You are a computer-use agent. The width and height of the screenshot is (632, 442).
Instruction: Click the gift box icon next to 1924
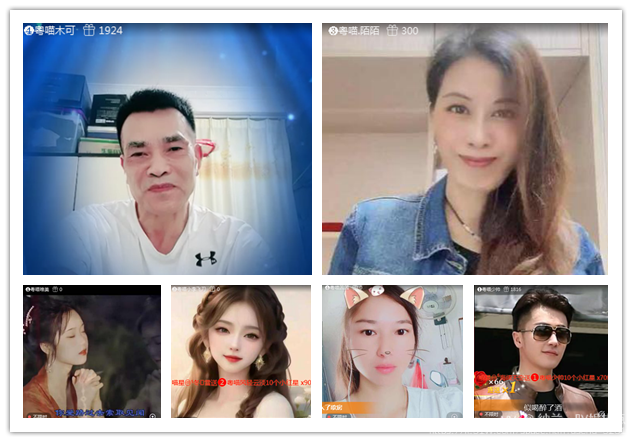click(x=87, y=31)
